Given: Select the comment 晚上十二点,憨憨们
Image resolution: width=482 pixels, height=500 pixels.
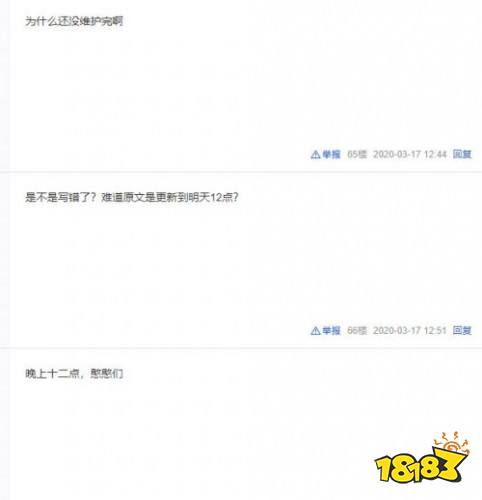Looking at the screenshot, I should 74,374.
